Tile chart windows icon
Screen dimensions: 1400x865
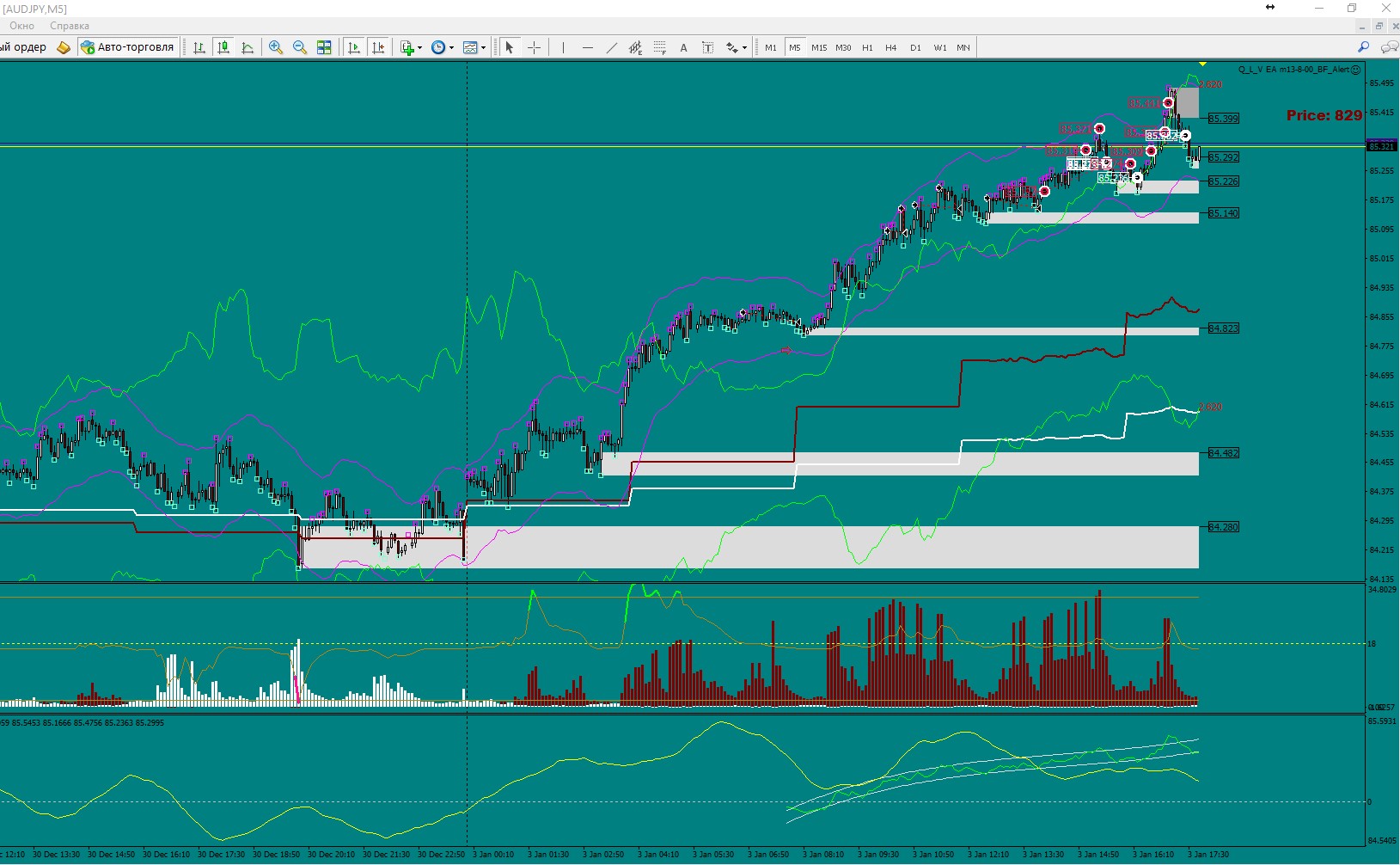click(324, 47)
